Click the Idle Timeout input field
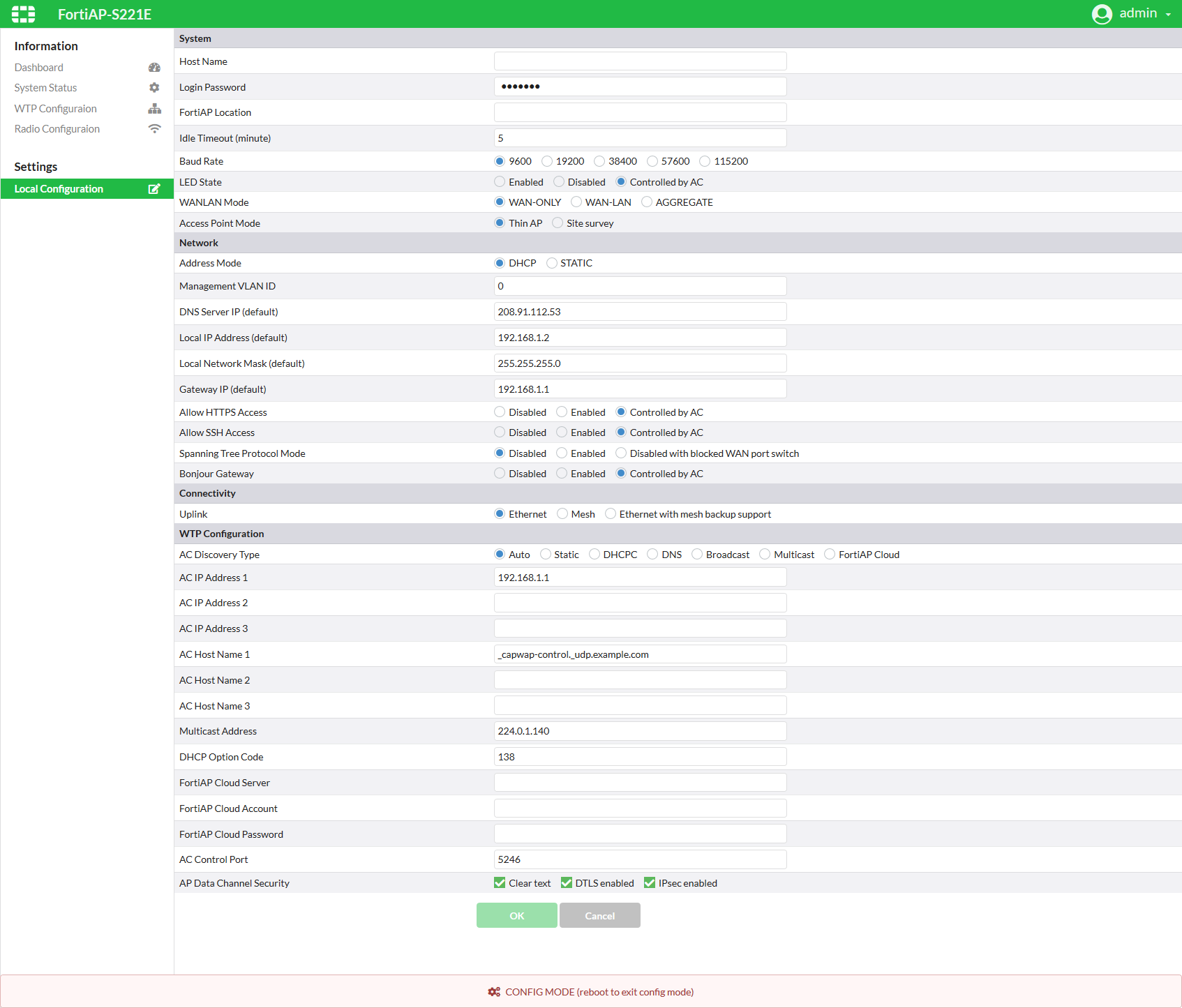Image resolution: width=1182 pixels, height=1008 pixels. point(641,138)
